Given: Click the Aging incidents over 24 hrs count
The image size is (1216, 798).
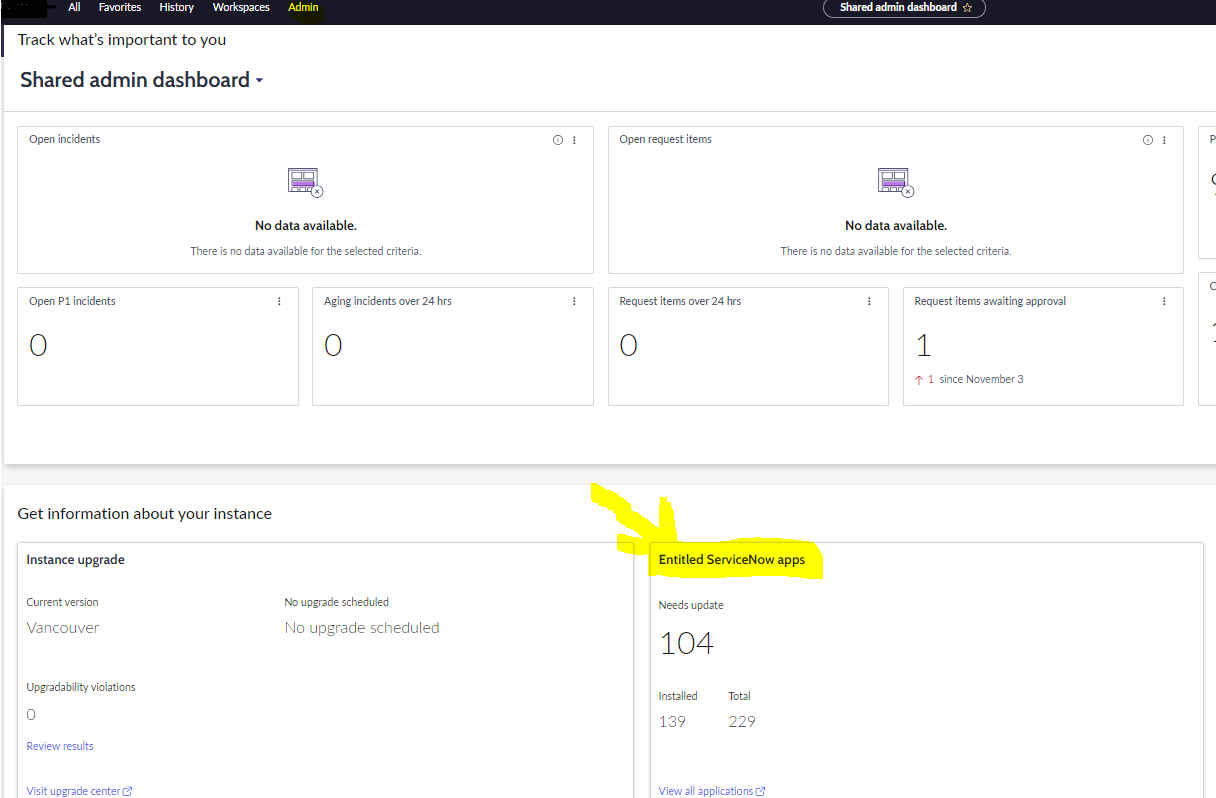Looking at the screenshot, I should pos(333,346).
